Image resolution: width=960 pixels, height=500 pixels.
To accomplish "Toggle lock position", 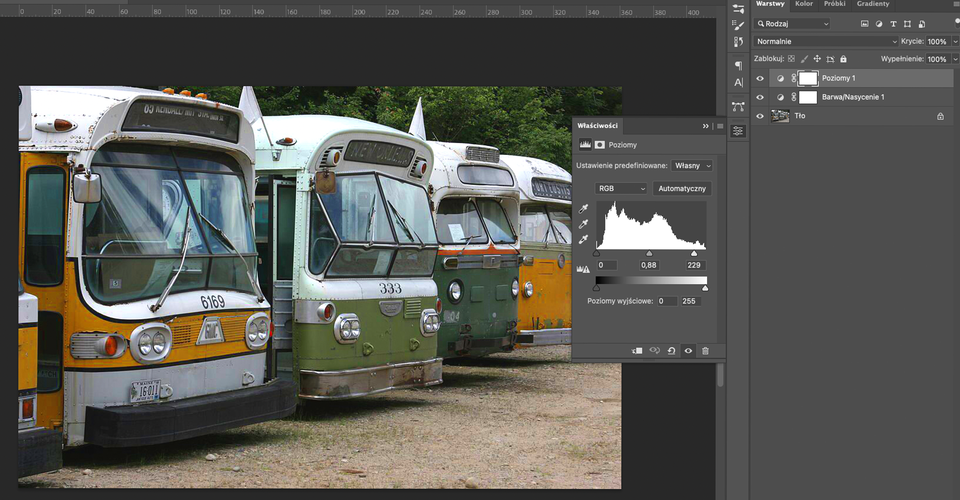I will click(x=817, y=59).
